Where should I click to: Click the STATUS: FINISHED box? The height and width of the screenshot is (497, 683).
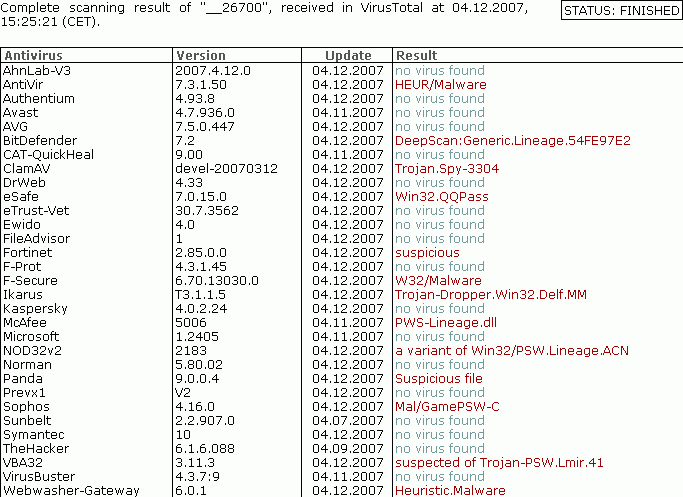click(622, 10)
